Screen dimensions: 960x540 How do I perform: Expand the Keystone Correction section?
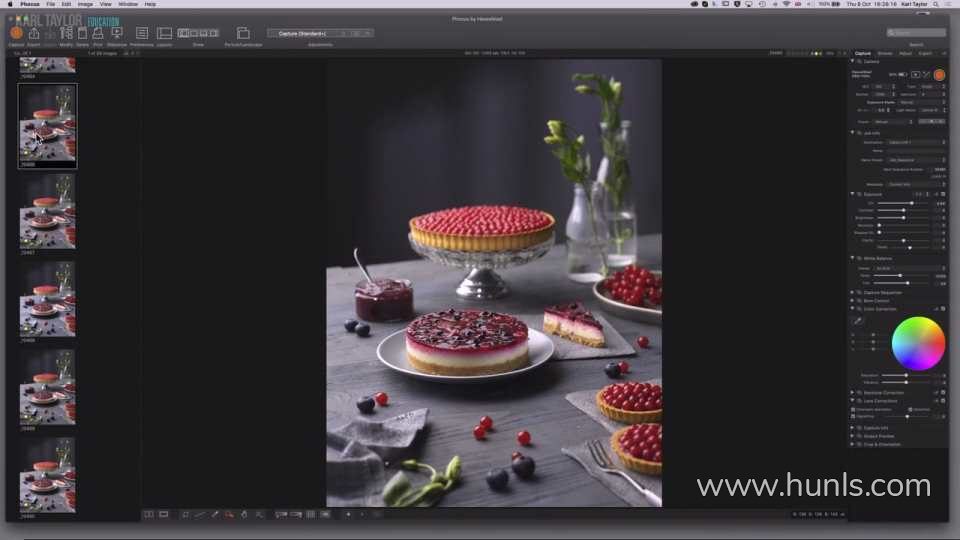(x=852, y=392)
